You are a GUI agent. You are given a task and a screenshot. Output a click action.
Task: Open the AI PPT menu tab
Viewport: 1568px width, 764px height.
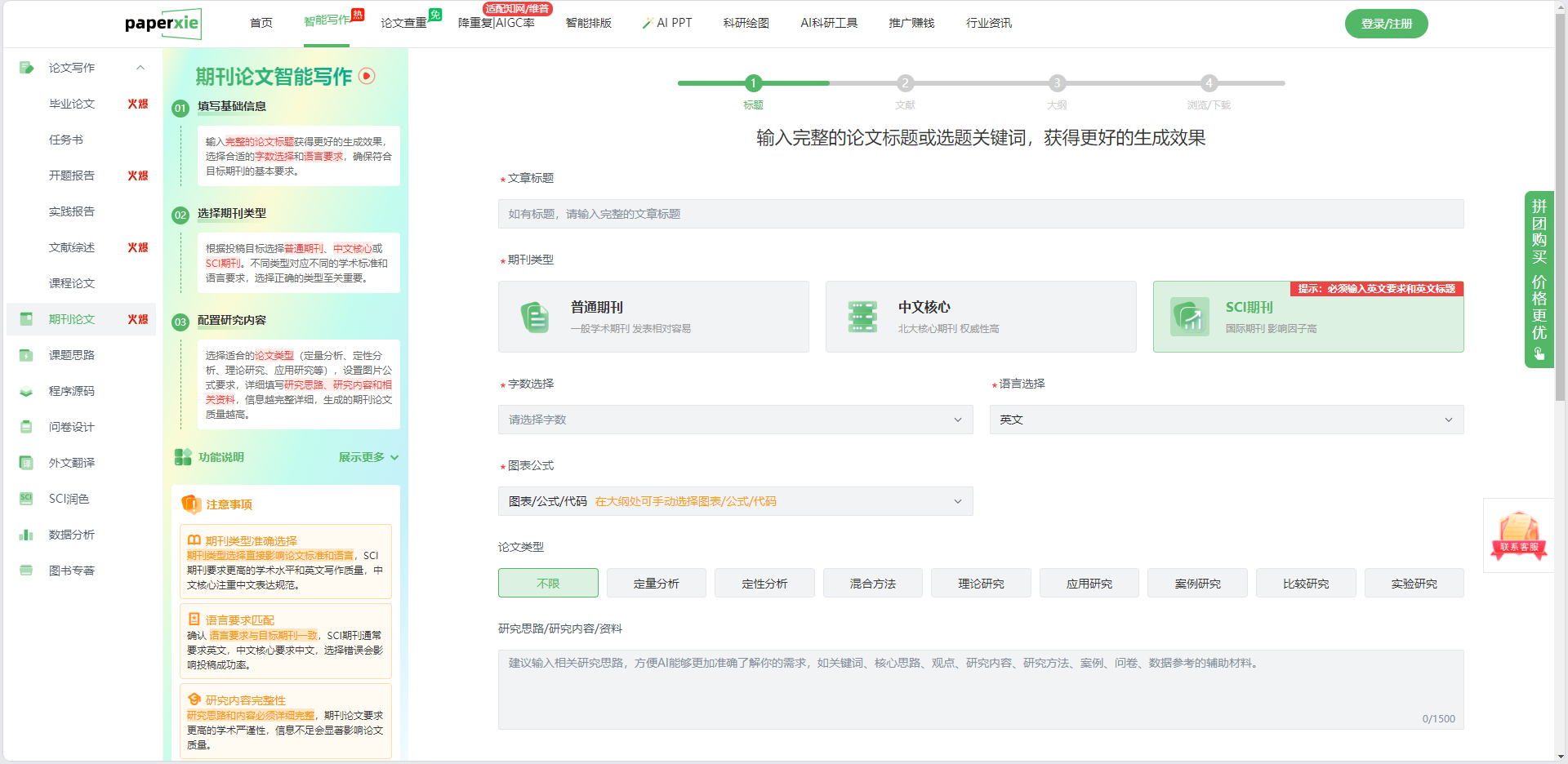(667, 23)
